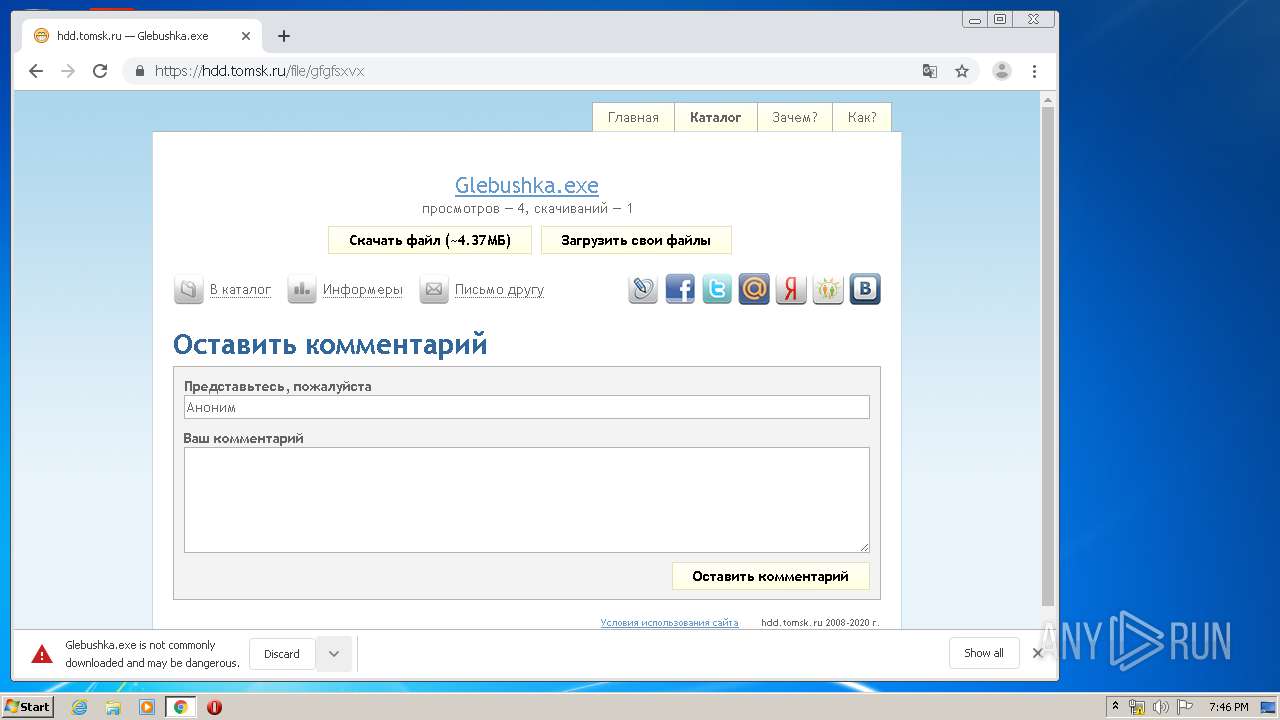Reload the current page

[100, 71]
